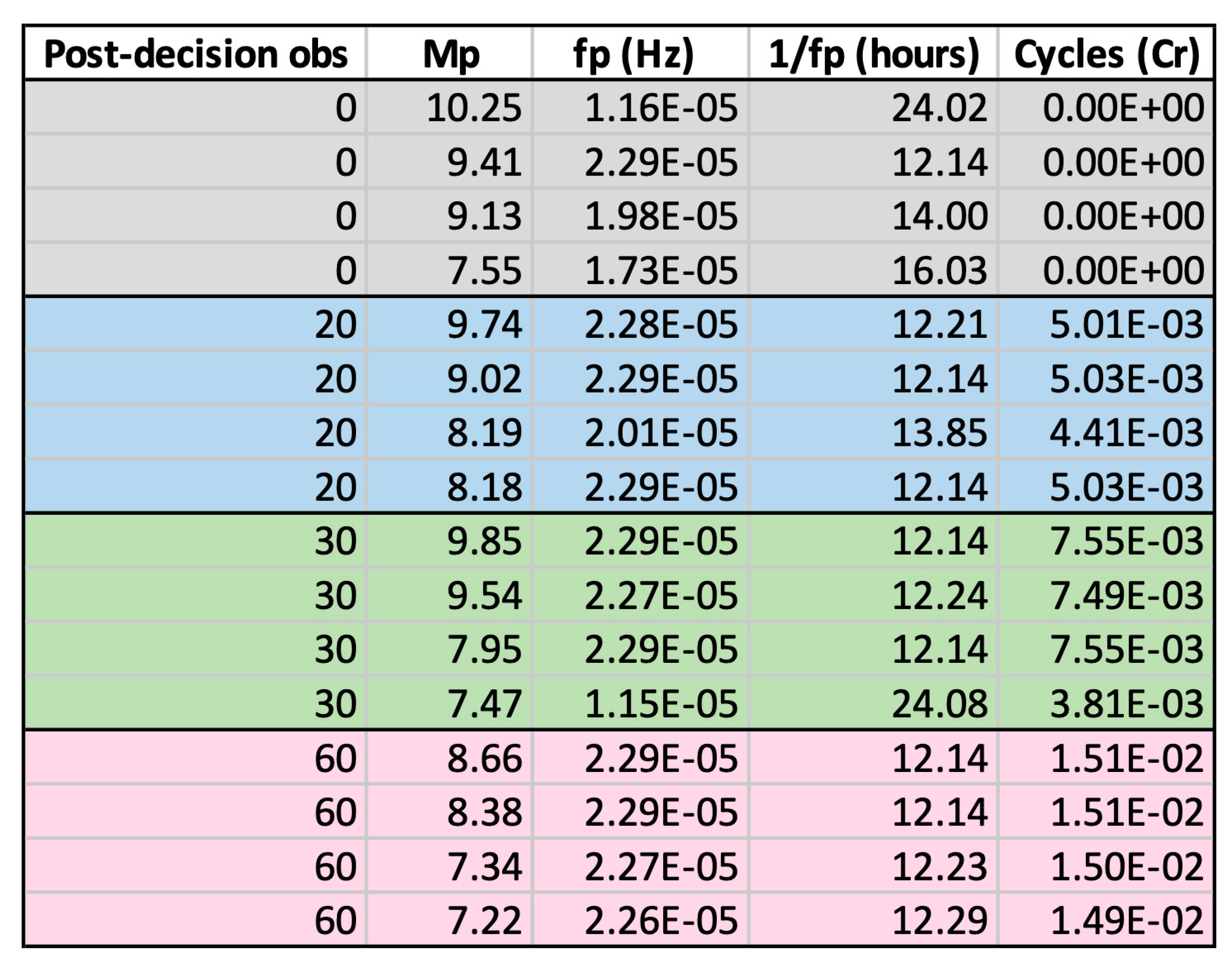The width and height of the screenshot is (1232, 966).
Task: Select the Cycles value 4.41E-03
Action: click(1126, 433)
